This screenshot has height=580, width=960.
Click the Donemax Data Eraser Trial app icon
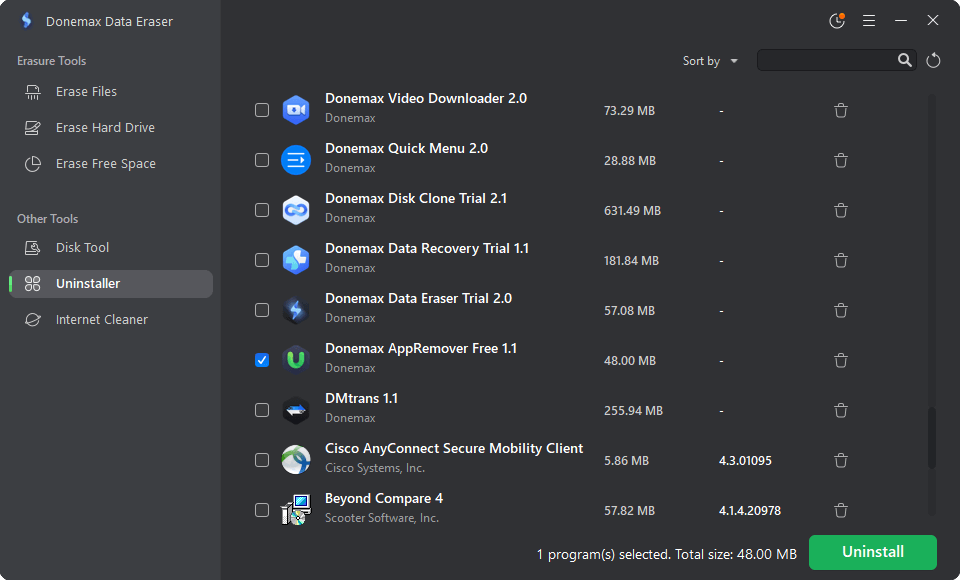[x=296, y=310]
